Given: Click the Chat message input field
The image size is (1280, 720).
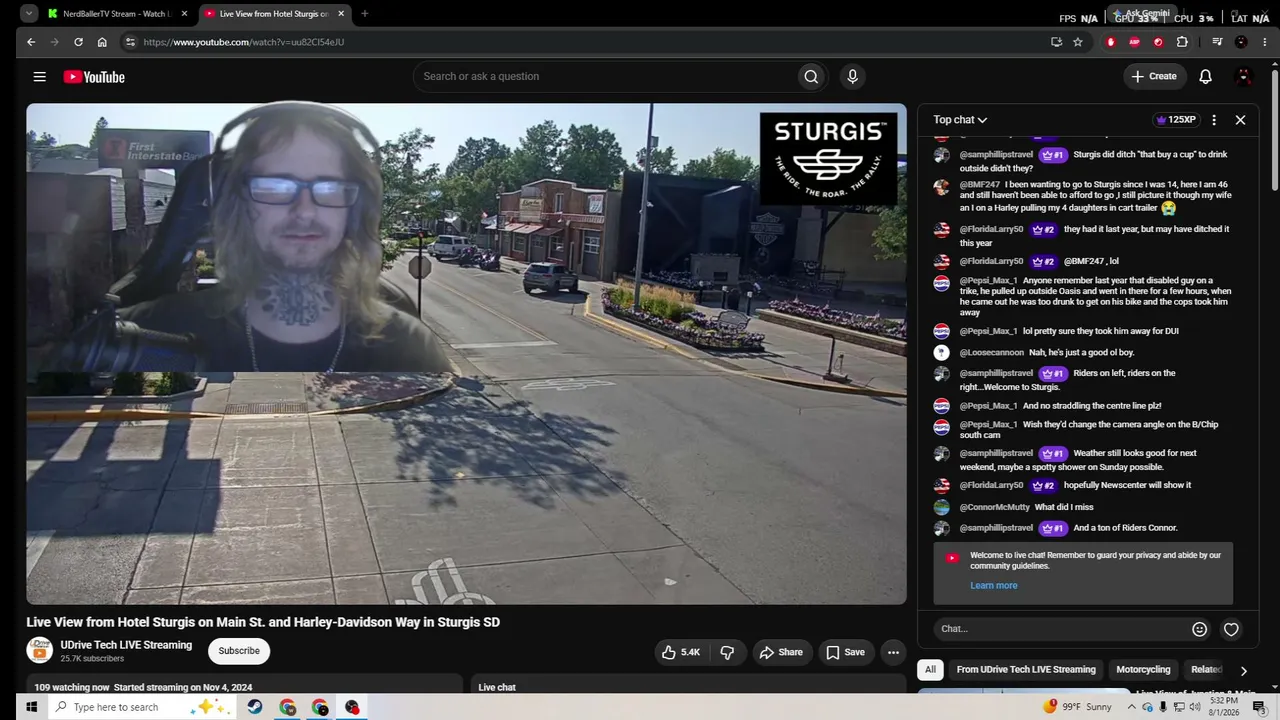Looking at the screenshot, I should [1060, 629].
